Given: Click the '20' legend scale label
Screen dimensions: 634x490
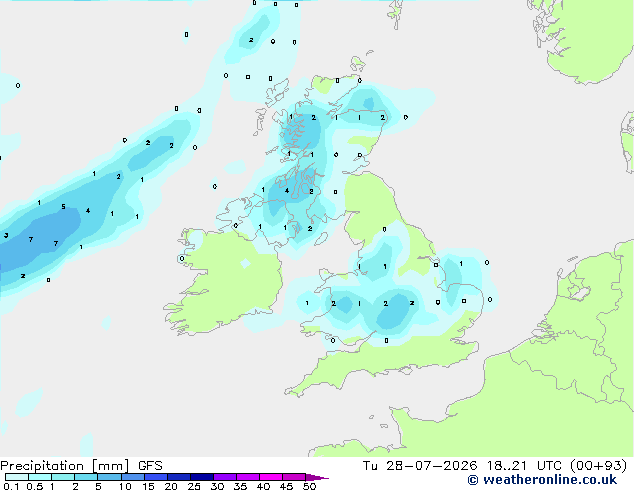Looking at the screenshot, I should click(x=171, y=486).
